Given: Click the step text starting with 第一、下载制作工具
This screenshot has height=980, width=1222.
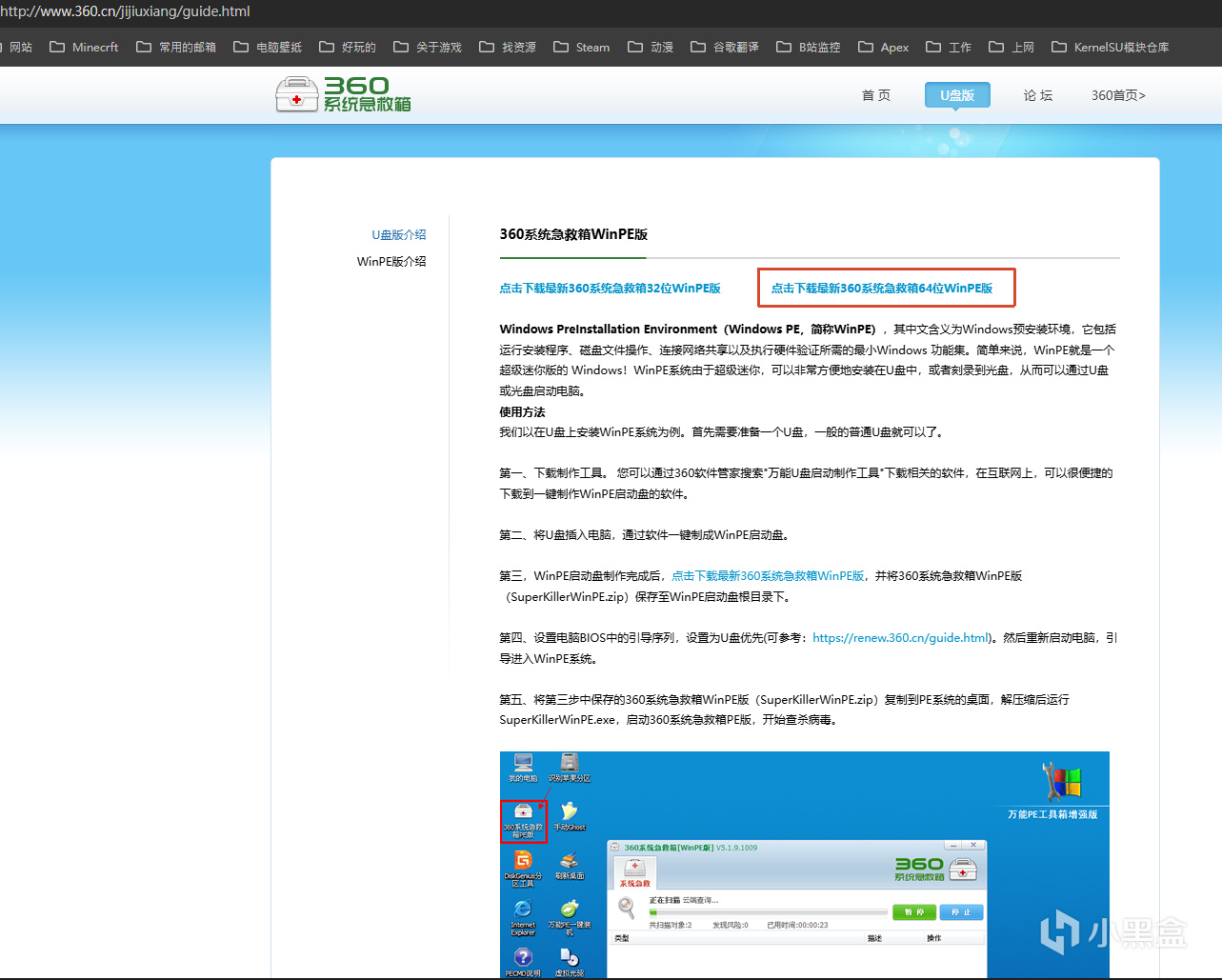Looking at the screenshot, I should click(806, 484).
